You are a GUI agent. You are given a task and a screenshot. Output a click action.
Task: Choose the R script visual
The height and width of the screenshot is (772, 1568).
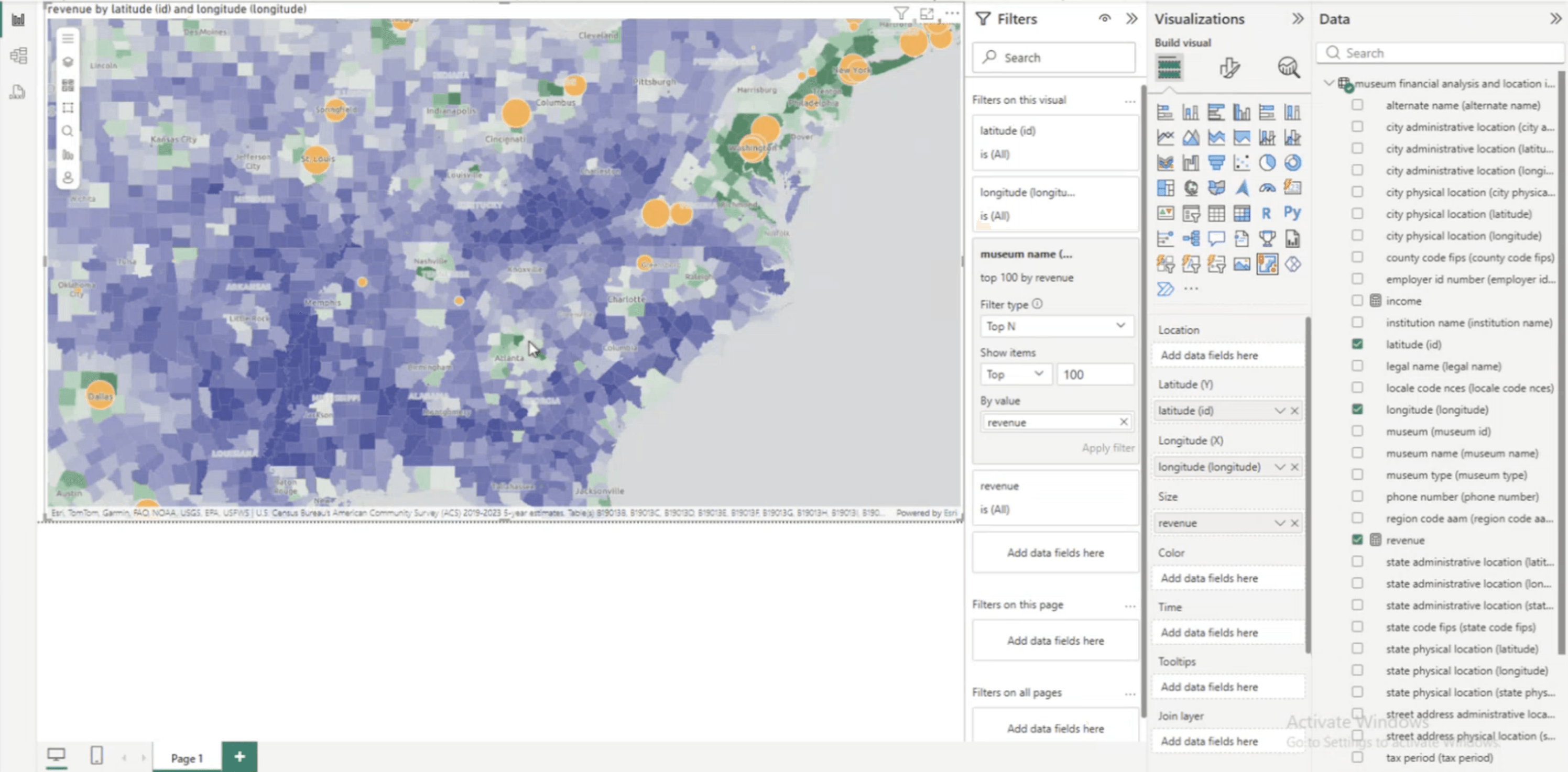[1267, 213]
